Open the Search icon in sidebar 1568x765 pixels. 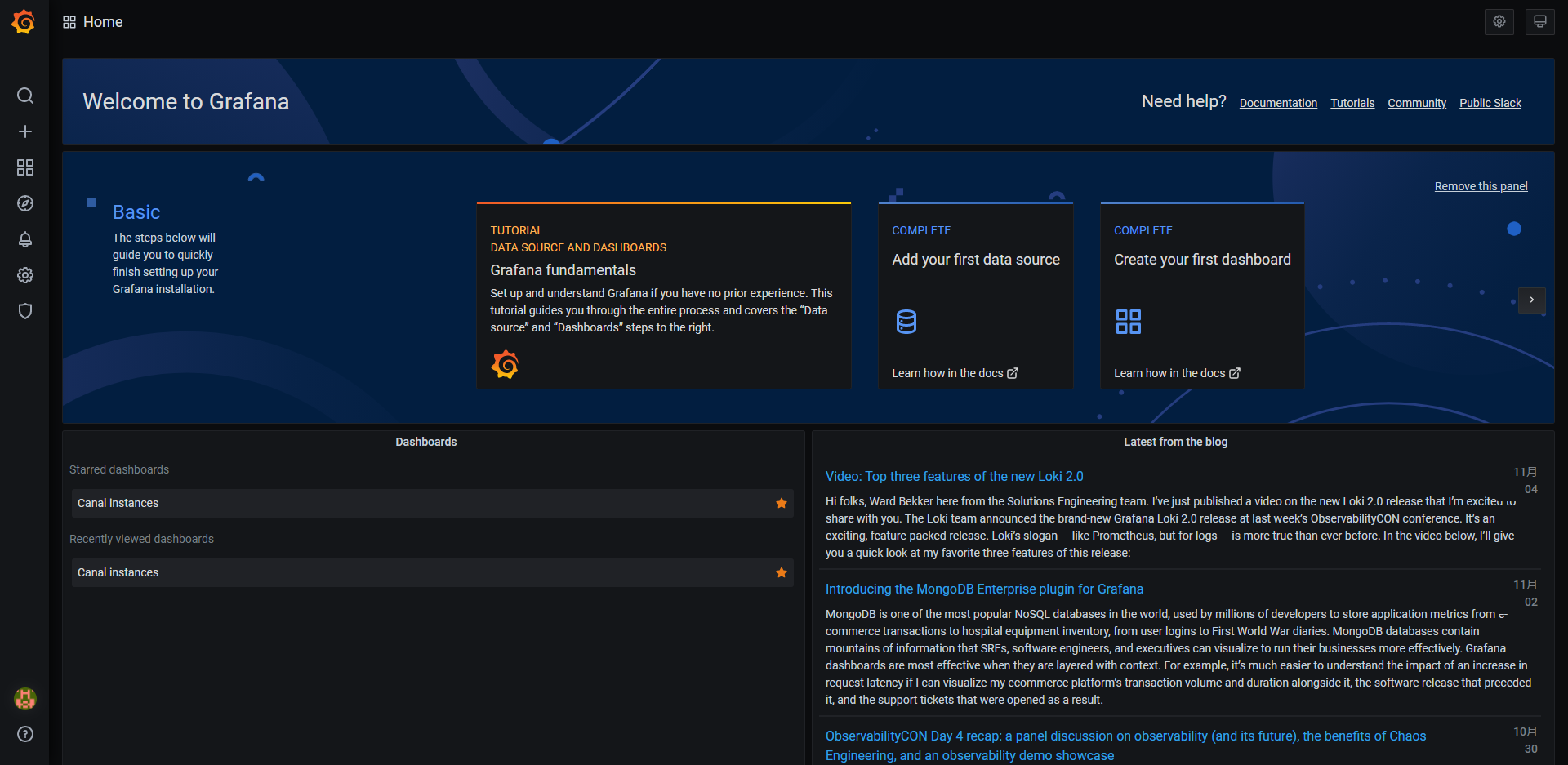click(25, 96)
